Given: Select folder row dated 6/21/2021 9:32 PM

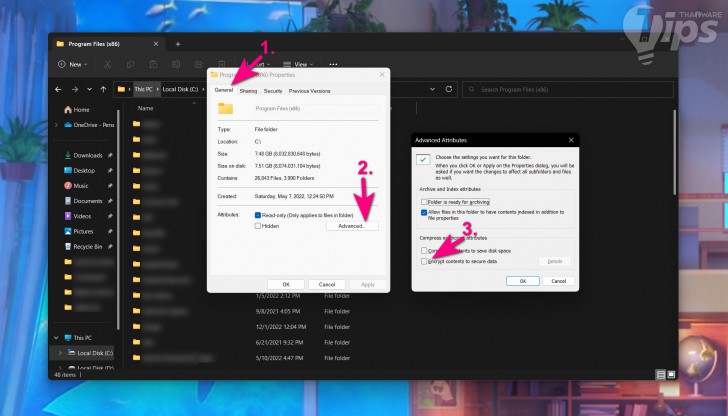Looking at the screenshot, I should pyautogui.click(x=241, y=343).
